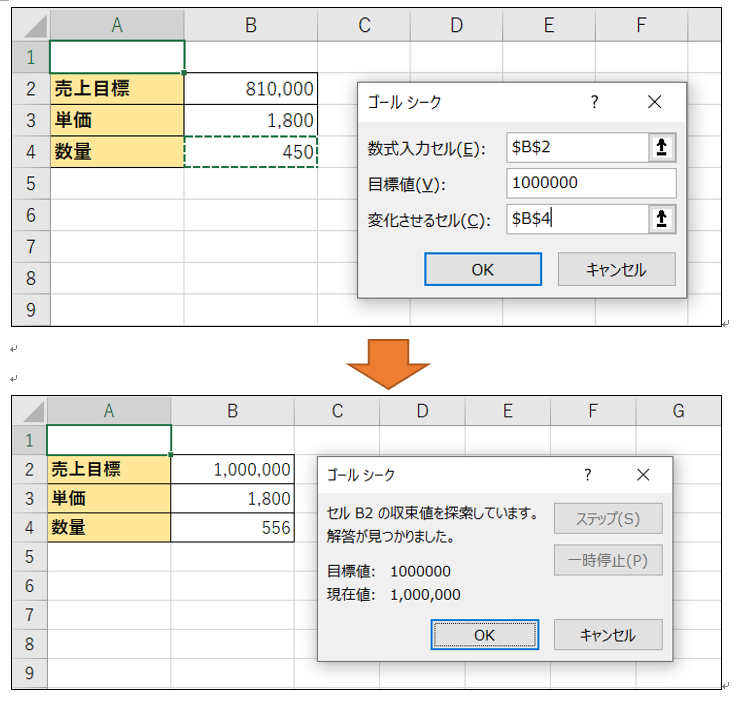Click select-all corner of top worksheet

31,25
